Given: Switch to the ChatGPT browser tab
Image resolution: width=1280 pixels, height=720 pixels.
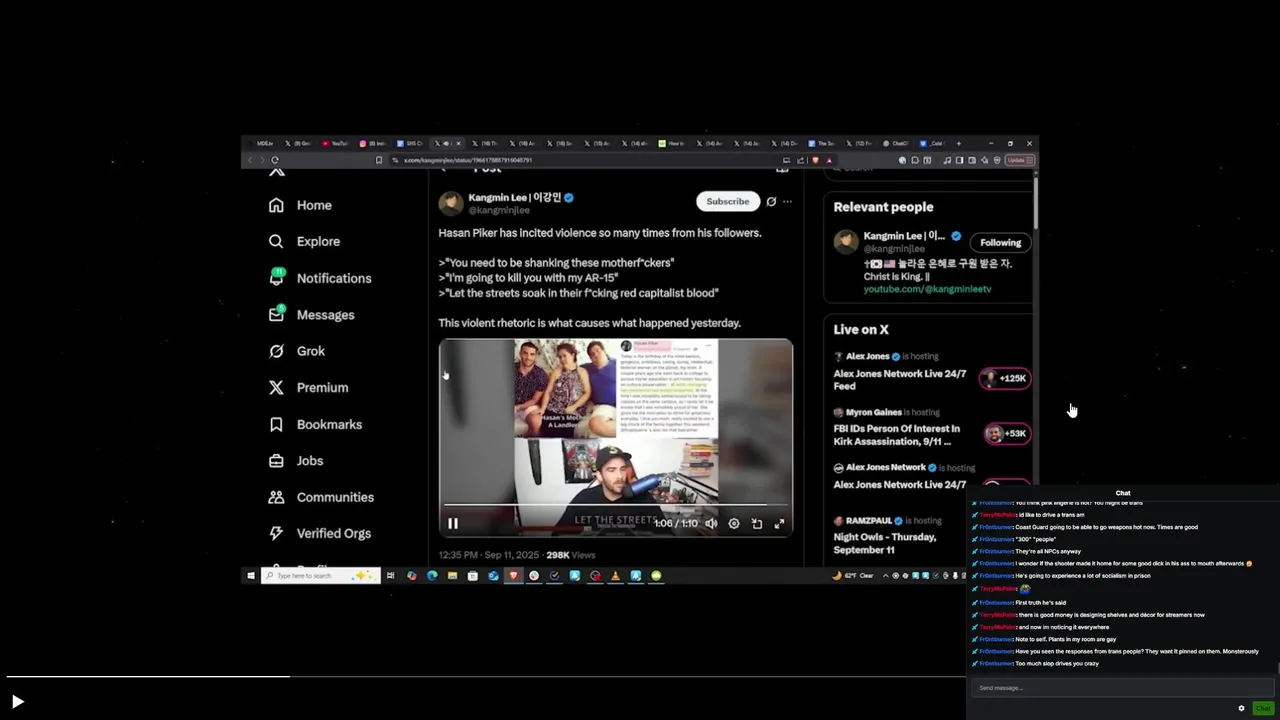Looking at the screenshot, I should point(897,143).
